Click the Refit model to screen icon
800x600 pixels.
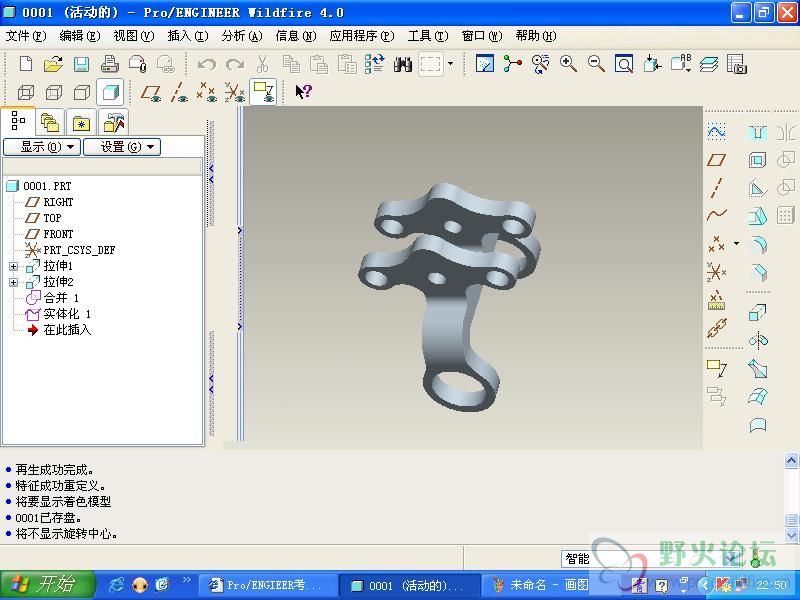coord(623,64)
